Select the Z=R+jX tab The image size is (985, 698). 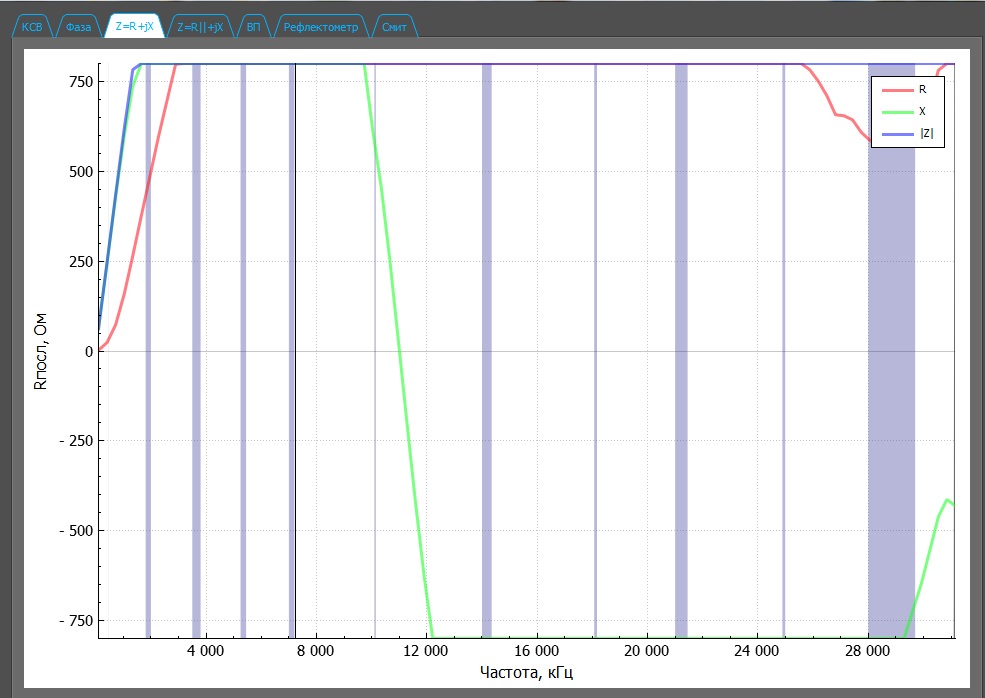tap(135, 27)
